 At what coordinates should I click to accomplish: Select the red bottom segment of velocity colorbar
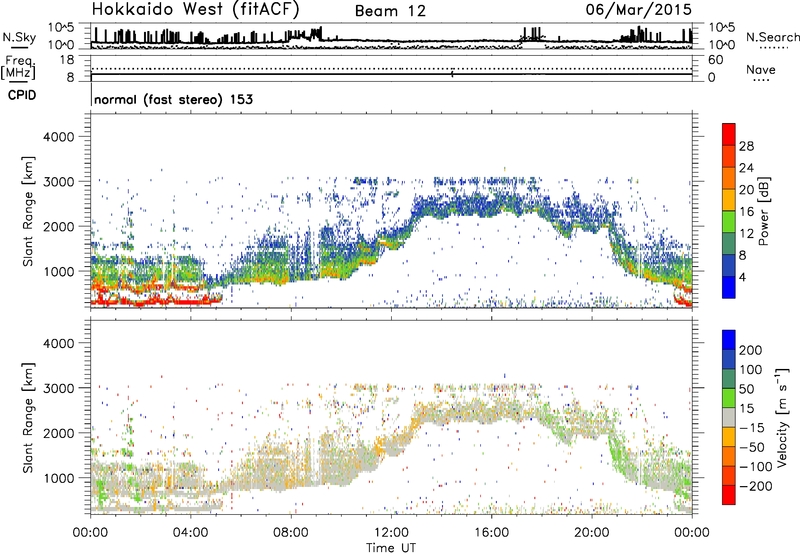point(729,495)
